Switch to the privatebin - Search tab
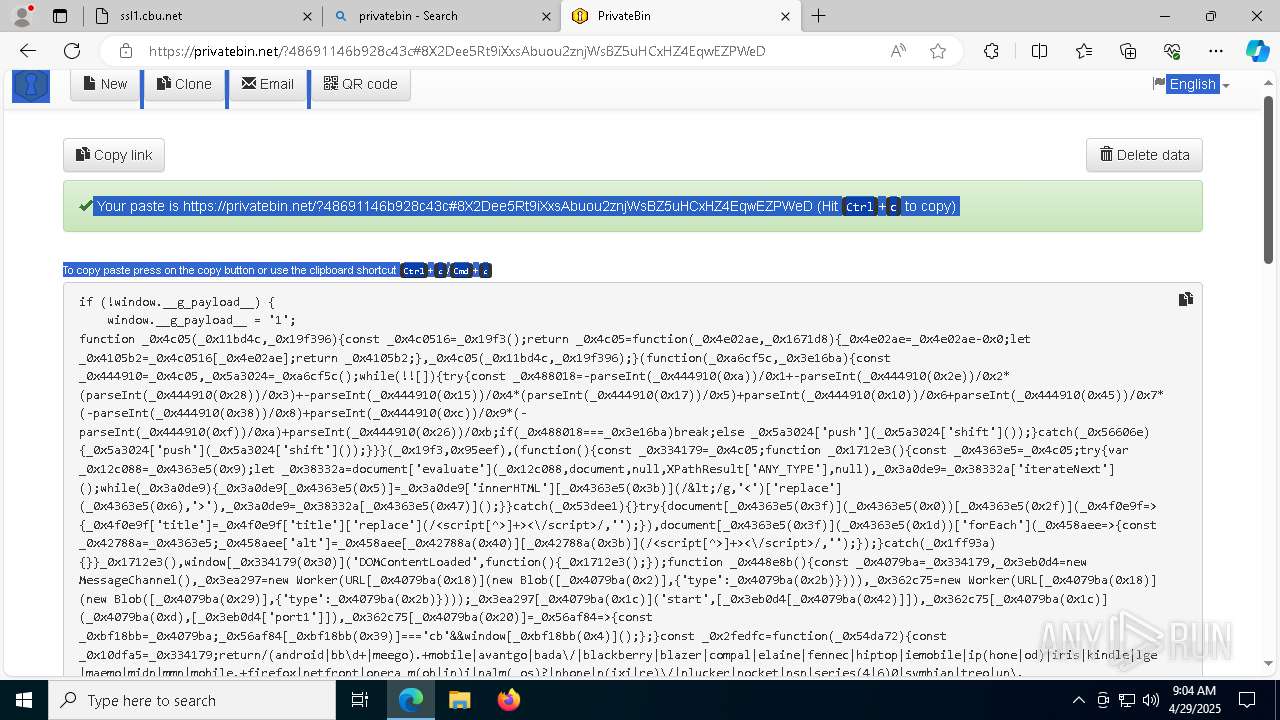Viewport: 1280px width, 720px height. 441,16
